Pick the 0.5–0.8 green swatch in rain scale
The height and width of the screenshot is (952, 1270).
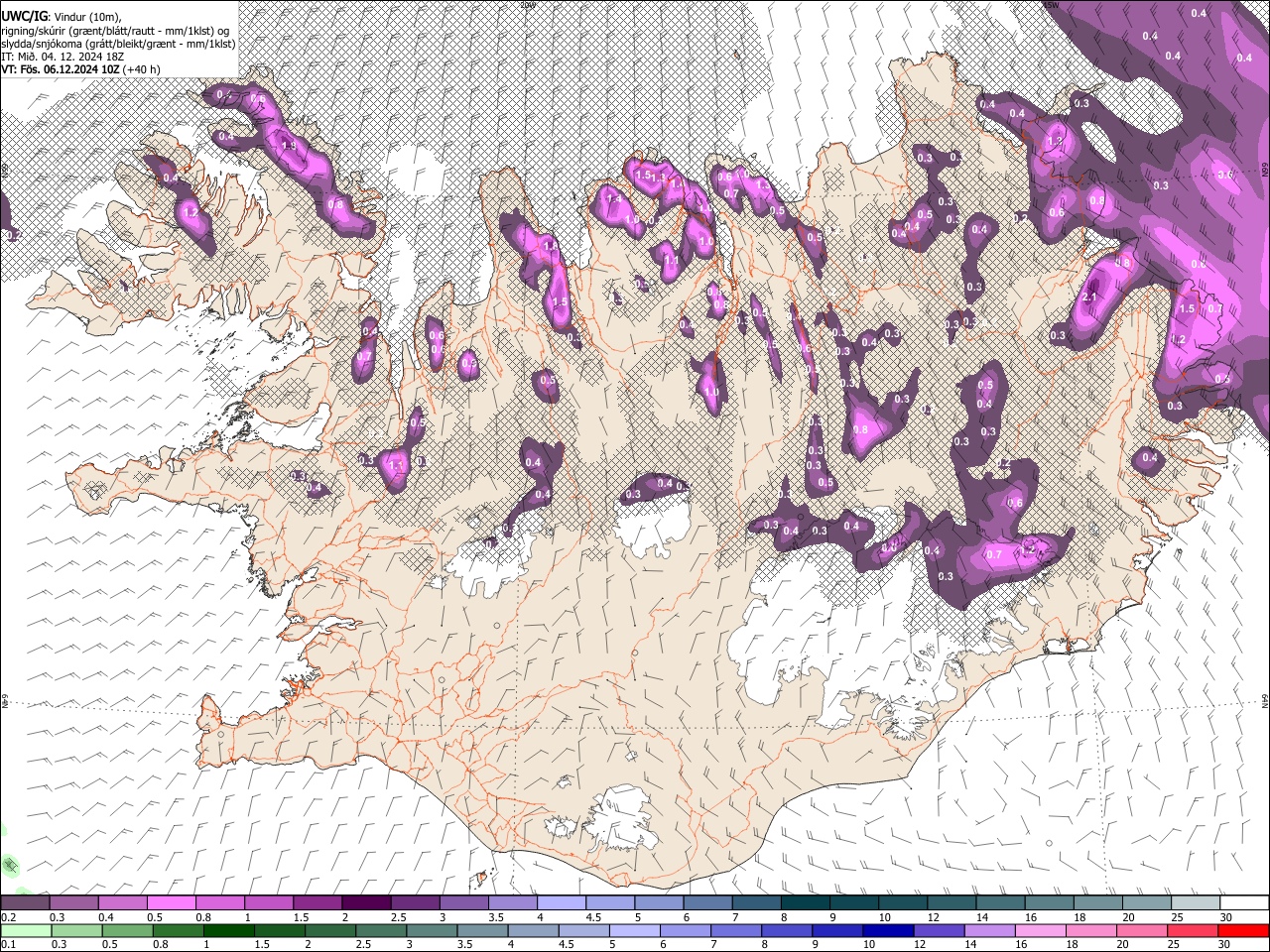pos(128,930)
